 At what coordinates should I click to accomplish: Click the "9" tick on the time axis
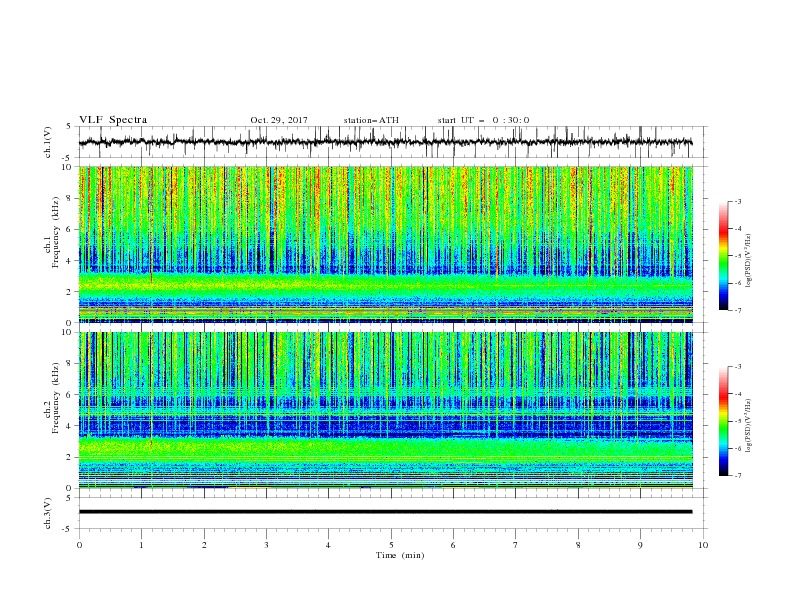(640, 545)
